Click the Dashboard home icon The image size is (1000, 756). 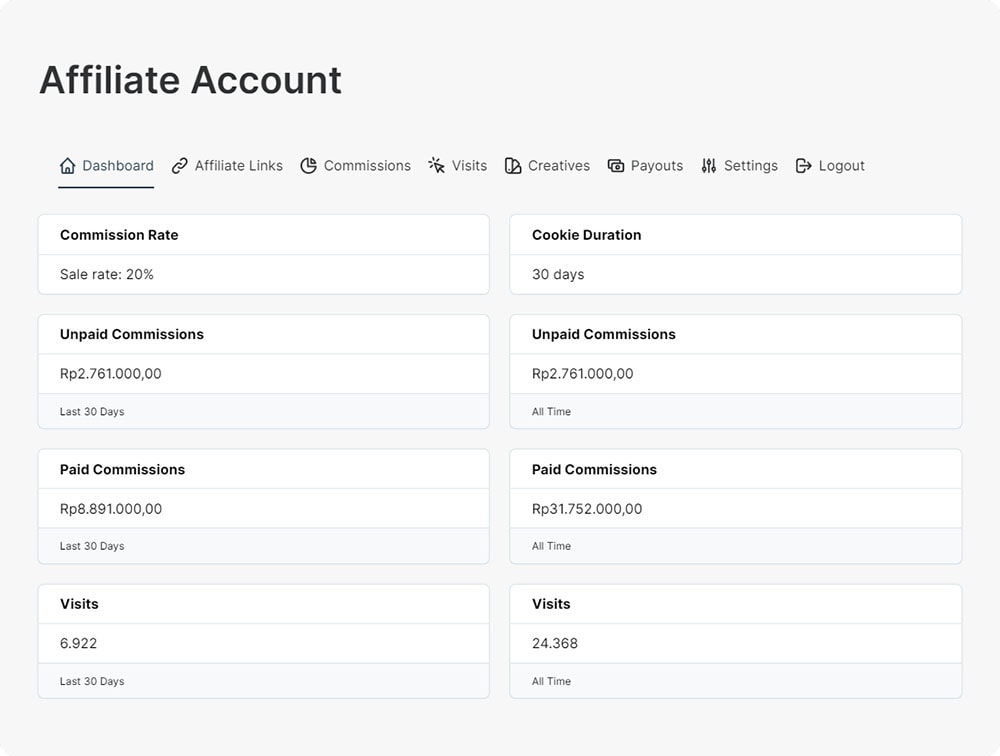[68, 166]
